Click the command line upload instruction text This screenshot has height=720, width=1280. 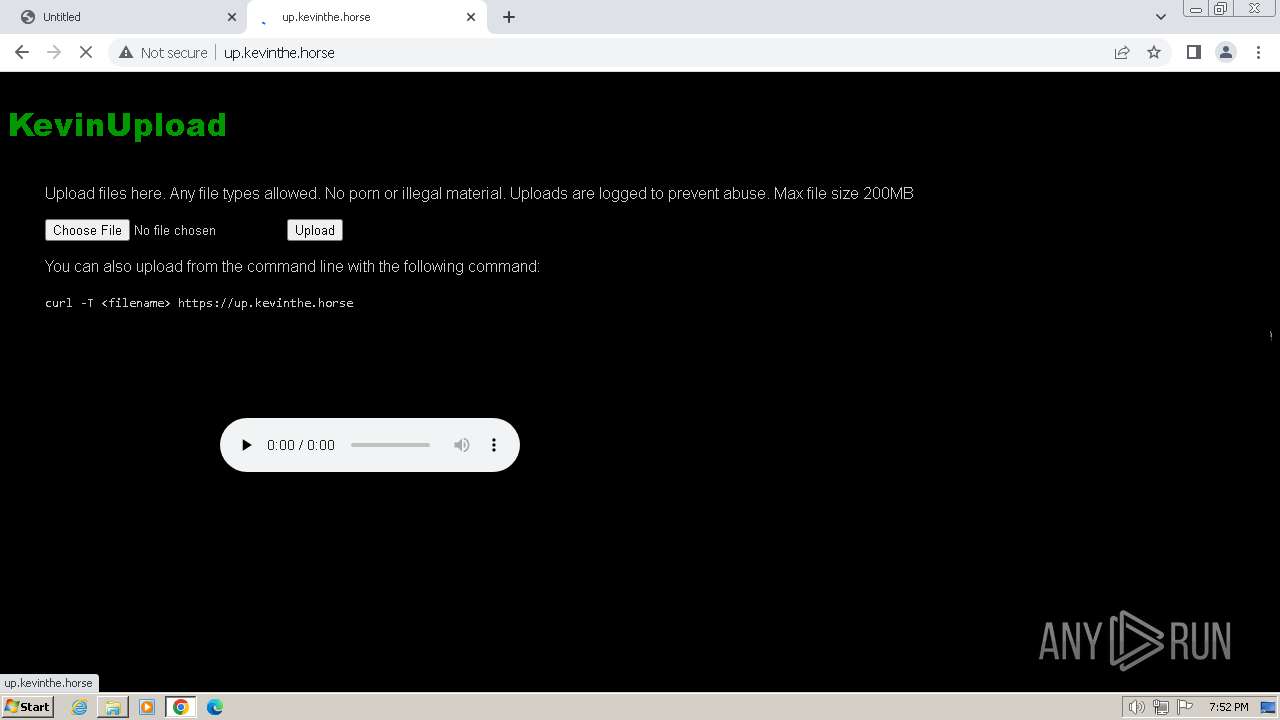[292, 266]
